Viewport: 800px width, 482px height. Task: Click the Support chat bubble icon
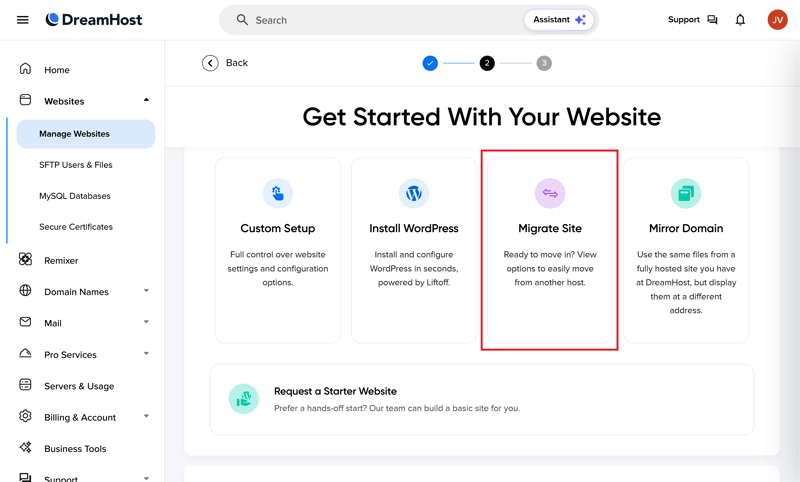pos(712,20)
